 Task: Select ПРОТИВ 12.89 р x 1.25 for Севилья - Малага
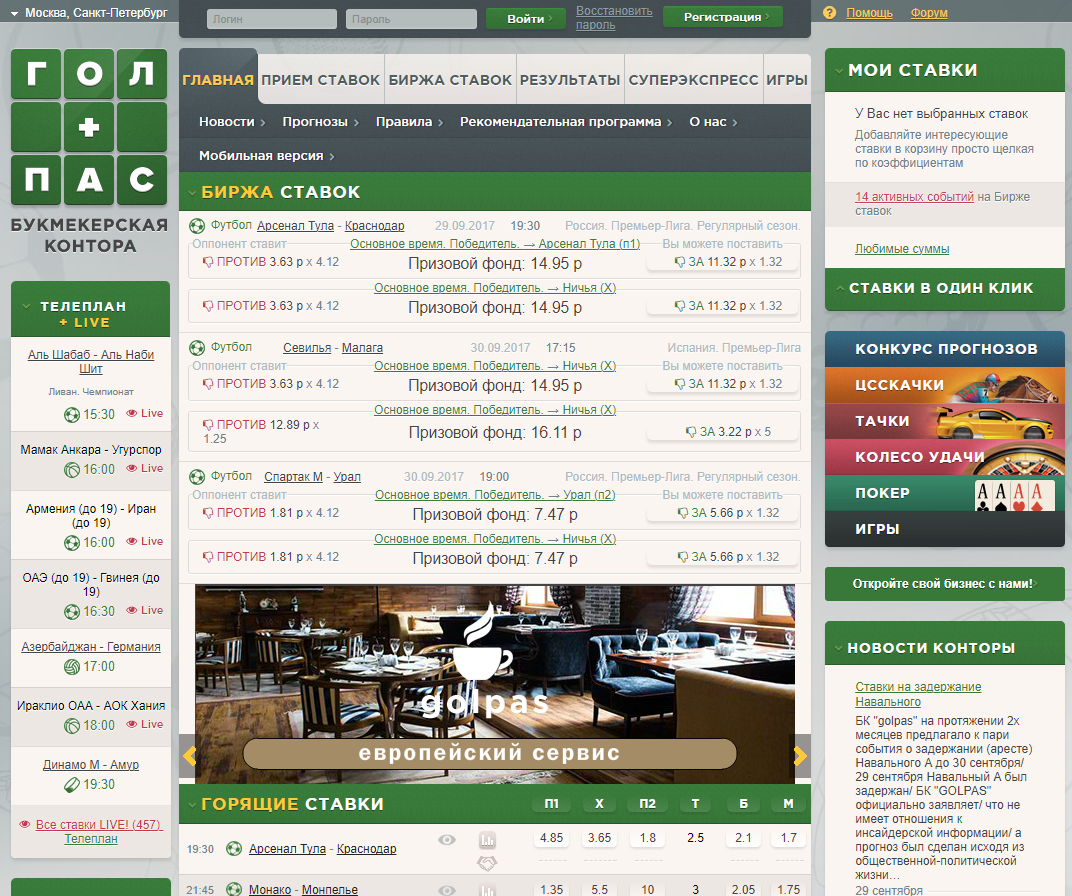point(262,431)
